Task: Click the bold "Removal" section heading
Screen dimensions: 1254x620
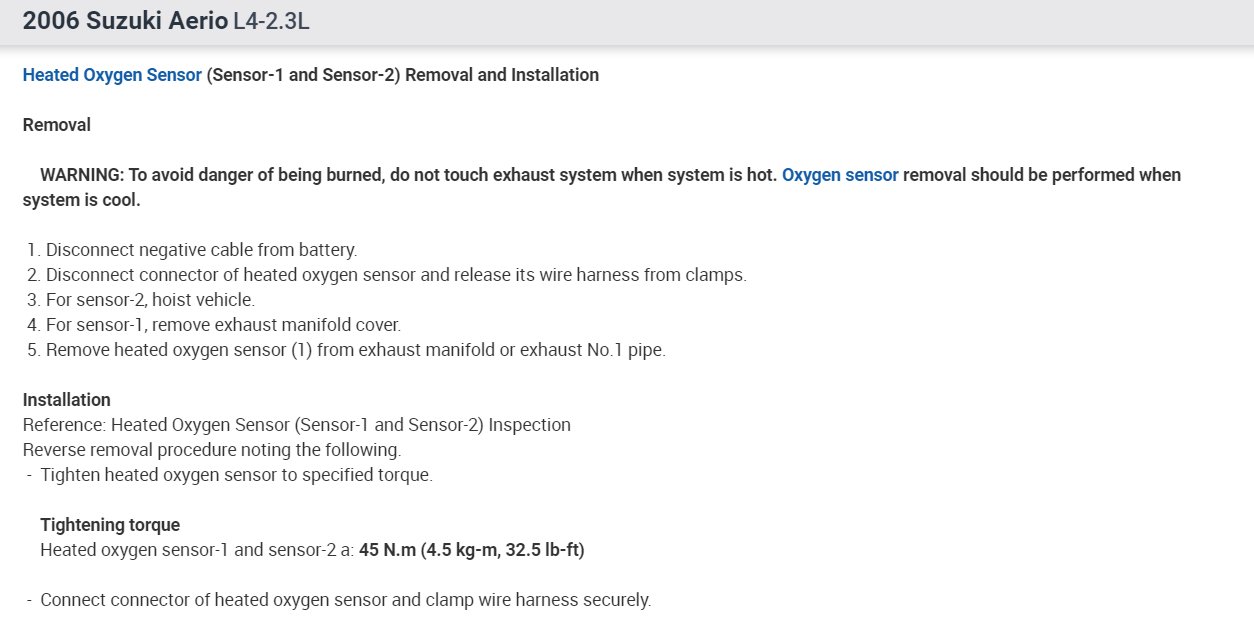Action: click(x=56, y=125)
